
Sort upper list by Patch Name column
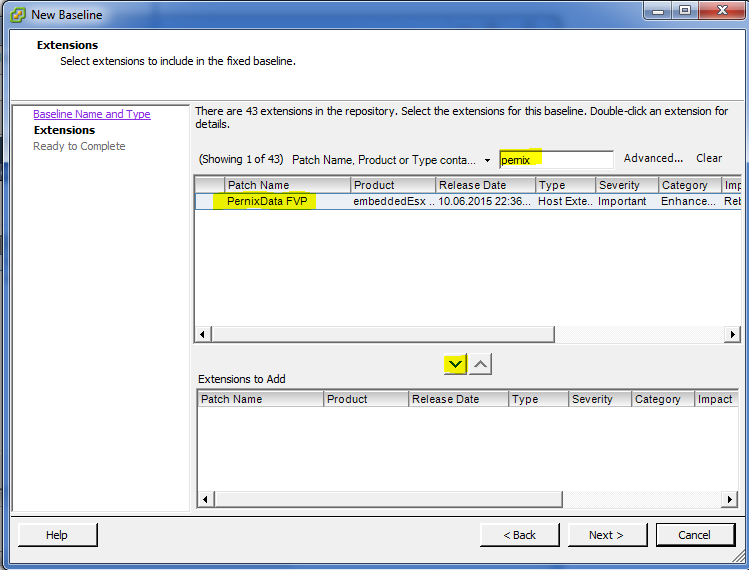coord(287,185)
